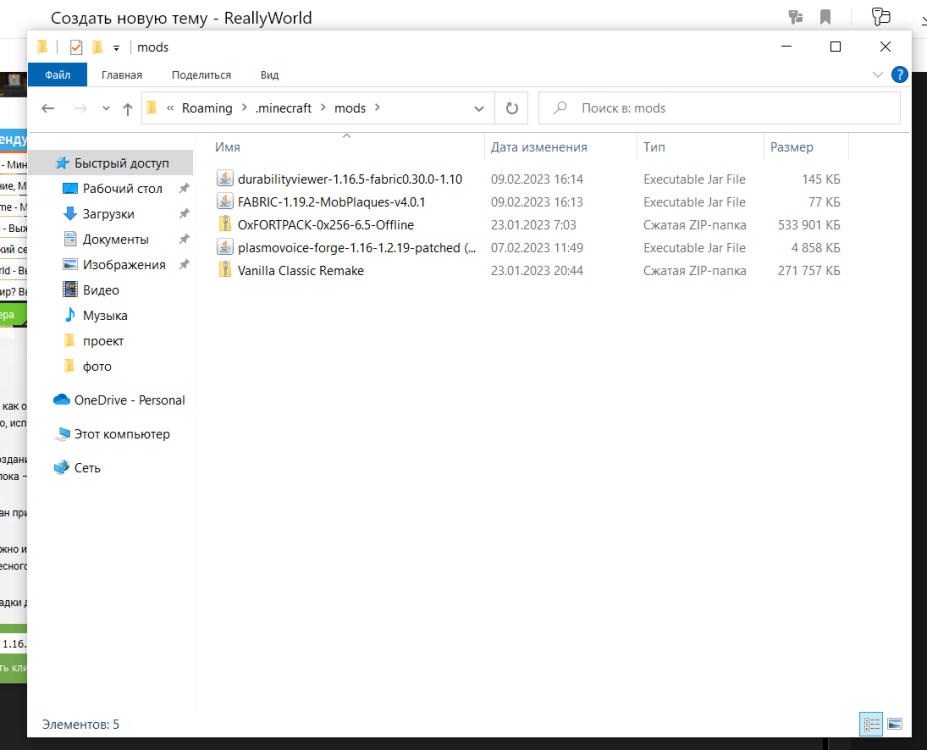
Task: Click the folder icon in address bar
Action: click(152, 108)
